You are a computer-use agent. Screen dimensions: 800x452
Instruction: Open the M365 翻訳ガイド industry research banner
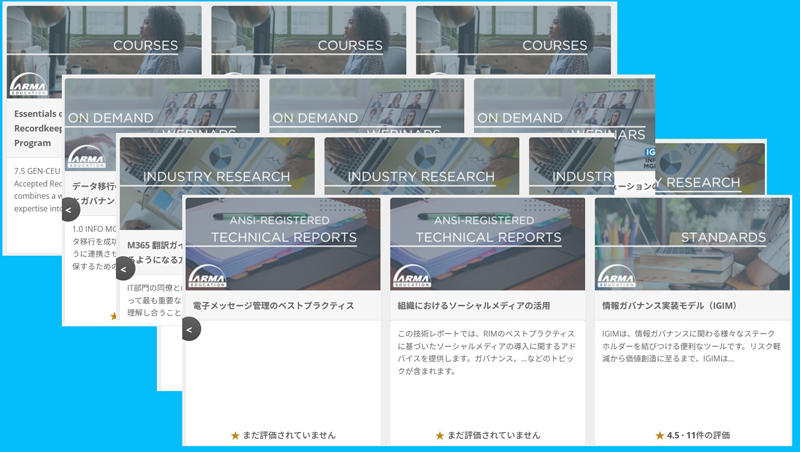point(217,165)
